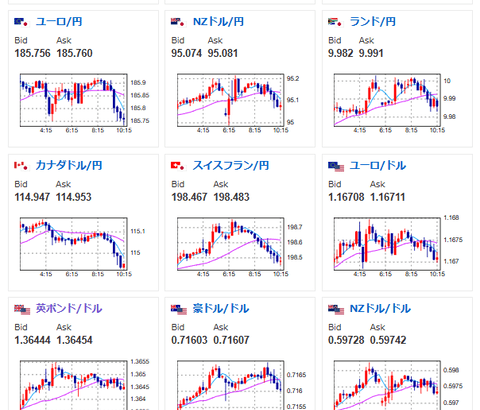Click the Rand/Yen flag icon
Viewport: 480px width, 410px height.
[x=335, y=22]
